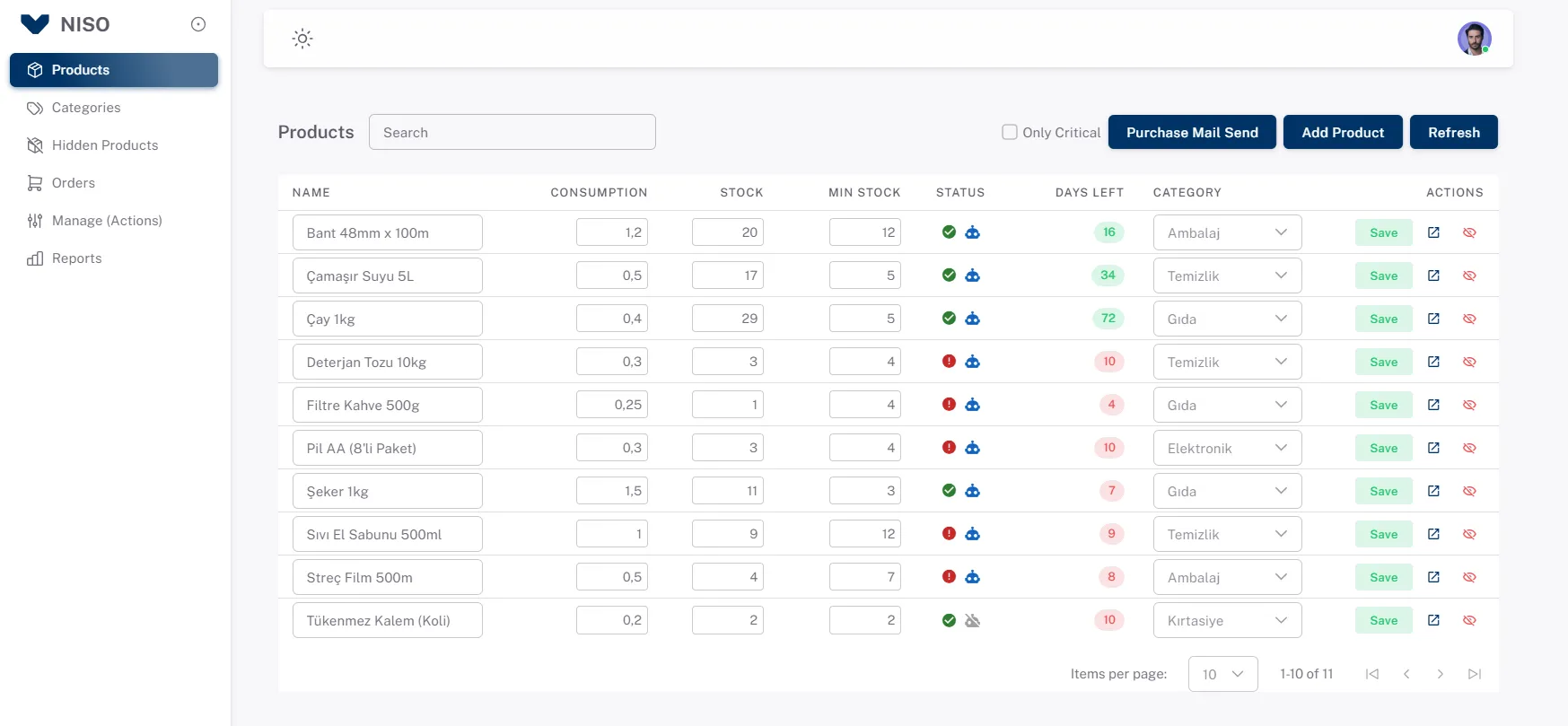The width and height of the screenshot is (1568, 726).
Task: Open external link icon for Deterjan Tozu 10kg
Action: pyautogui.click(x=1433, y=362)
